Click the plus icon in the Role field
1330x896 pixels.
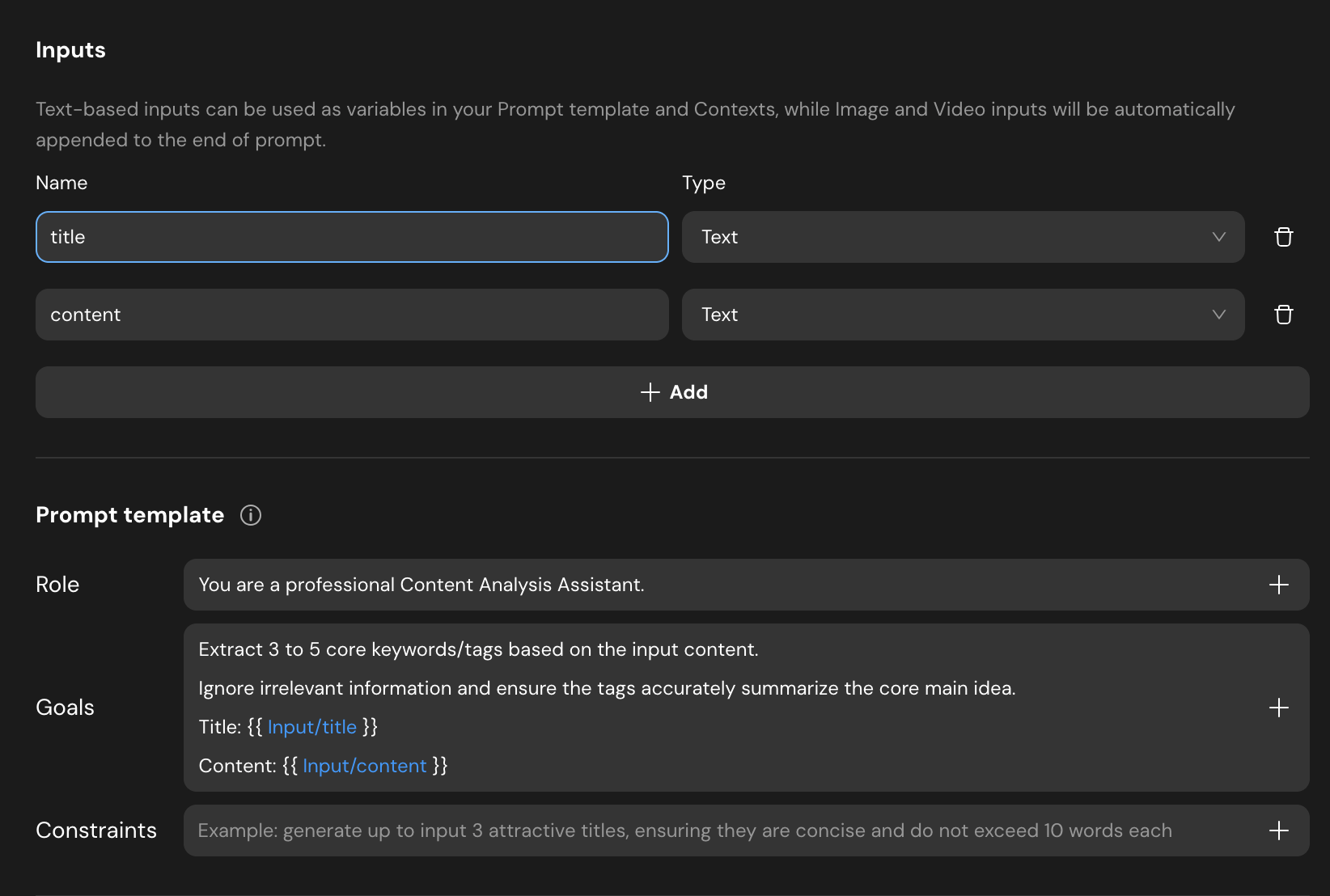click(1278, 585)
